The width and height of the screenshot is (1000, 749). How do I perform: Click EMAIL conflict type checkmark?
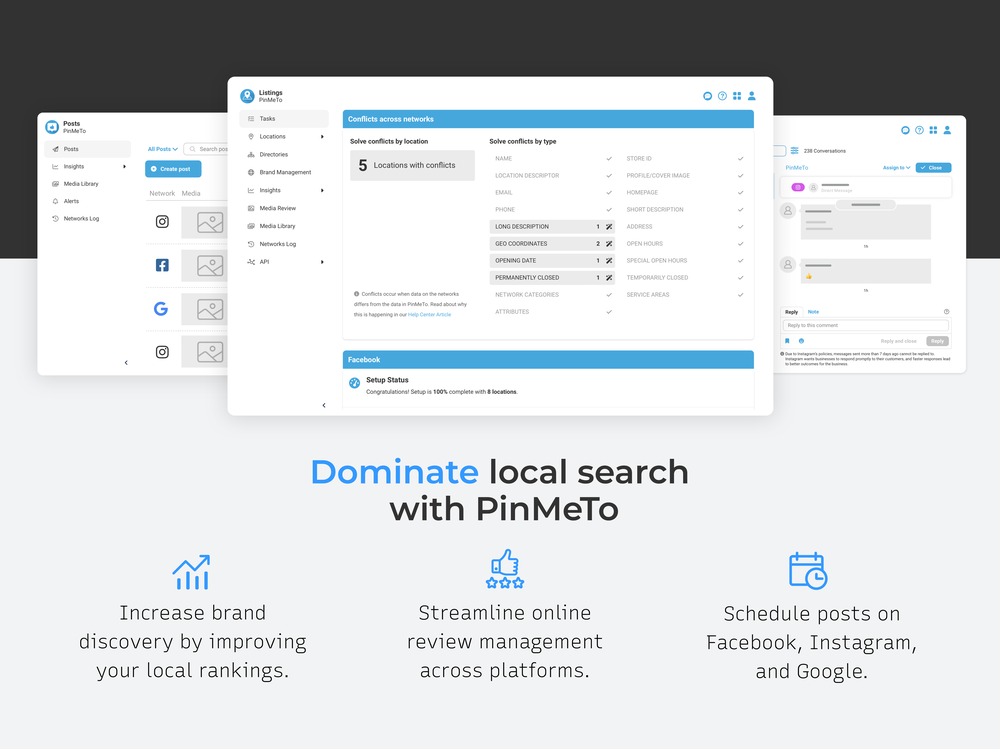(x=609, y=193)
